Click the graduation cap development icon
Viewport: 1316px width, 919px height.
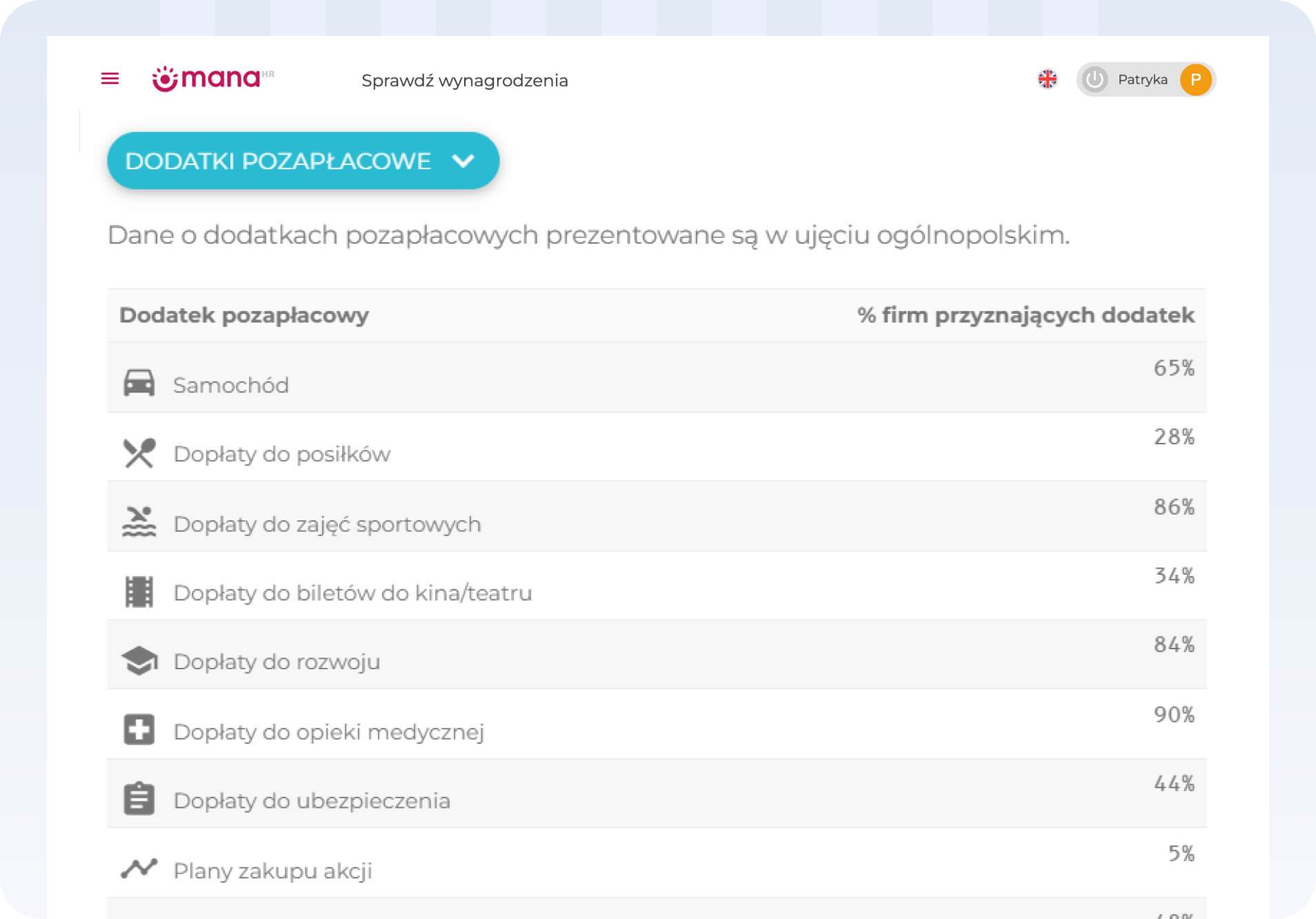139,661
